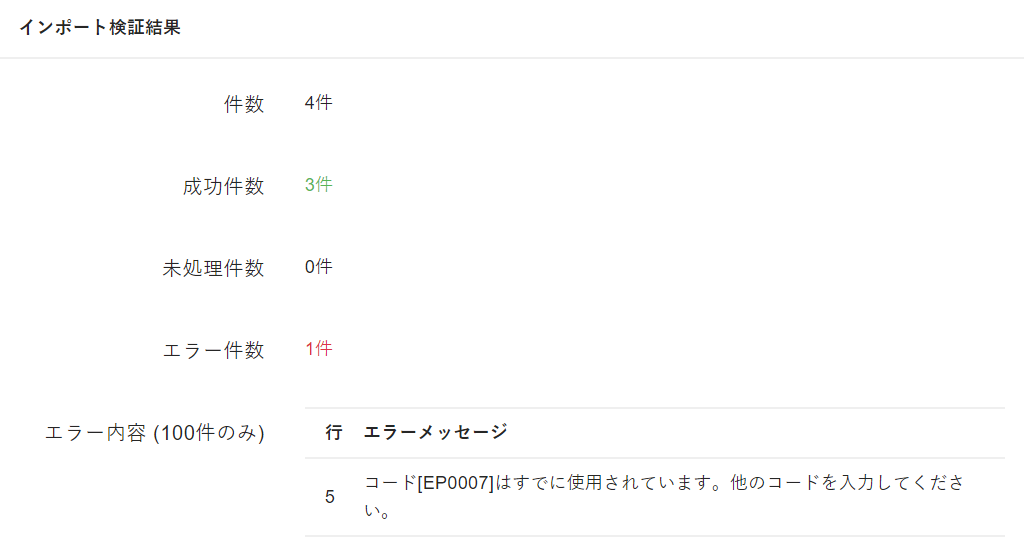Select row number 5 in error table
The height and width of the screenshot is (557, 1024).
click(x=330, y=497)
